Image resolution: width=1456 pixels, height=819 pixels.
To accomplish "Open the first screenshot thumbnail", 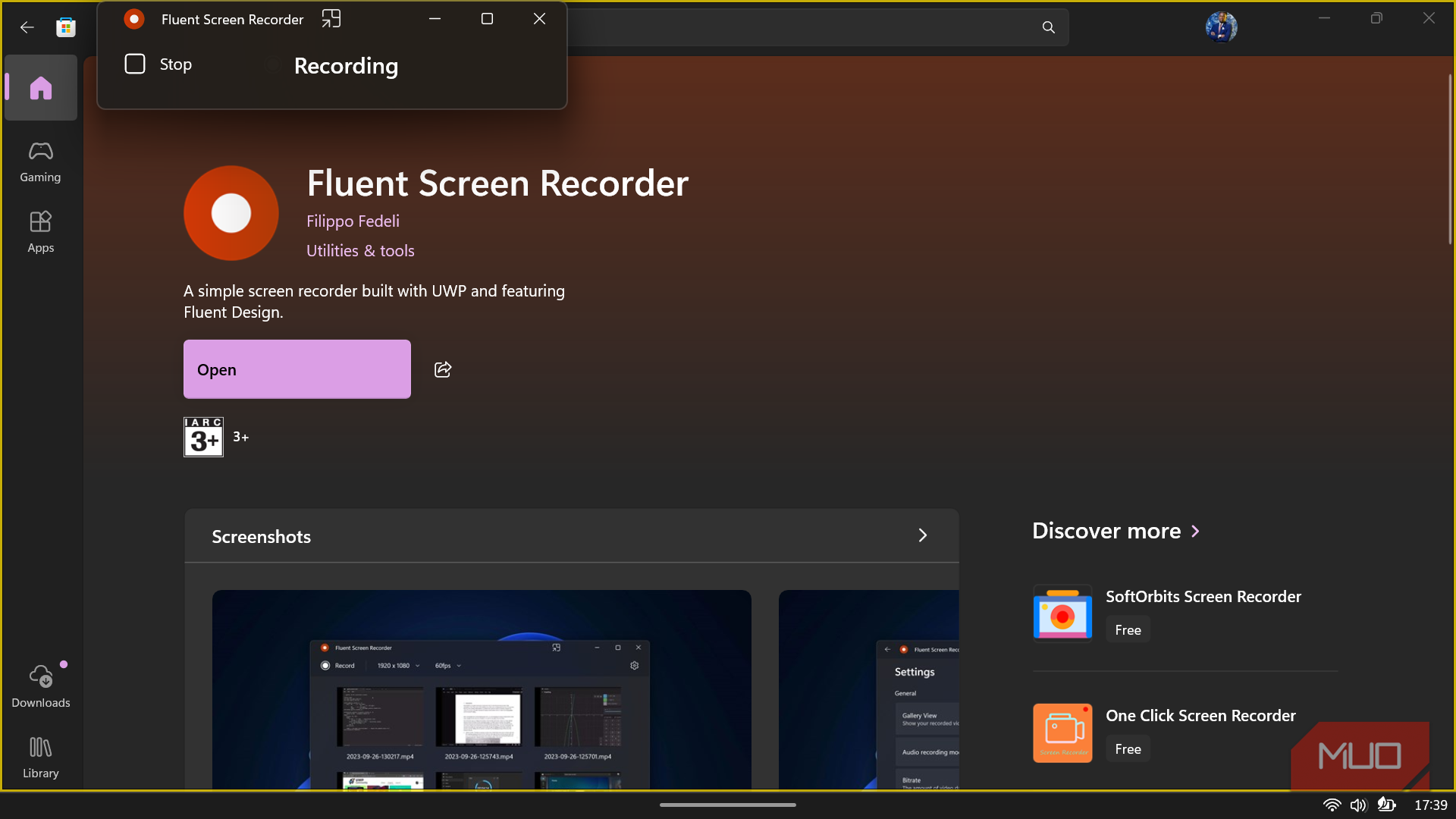I will point(482,689).
